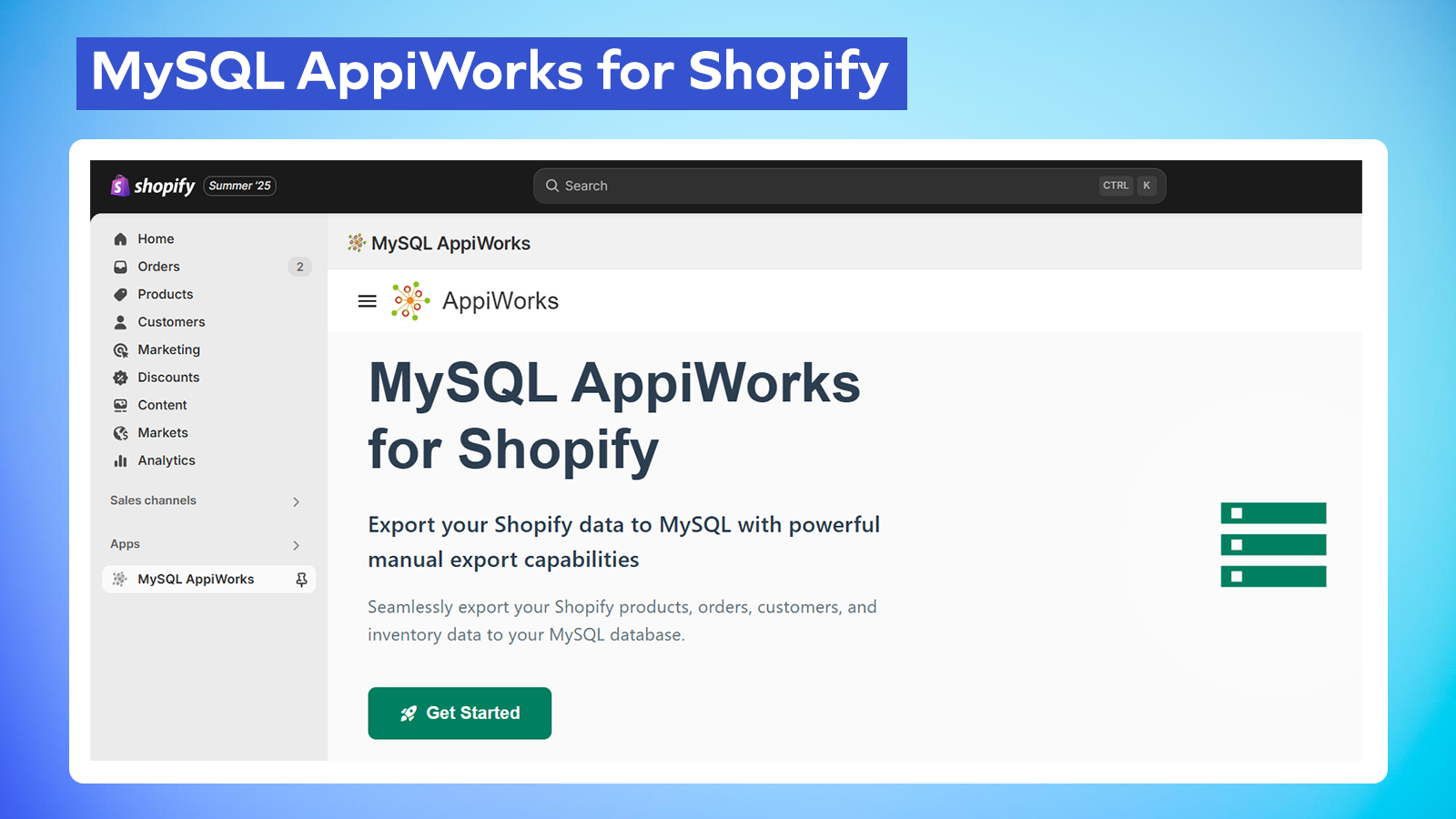Click the Home house icon
The image size is (1456, 819).
pyautogui.click(x=120, y=239)
